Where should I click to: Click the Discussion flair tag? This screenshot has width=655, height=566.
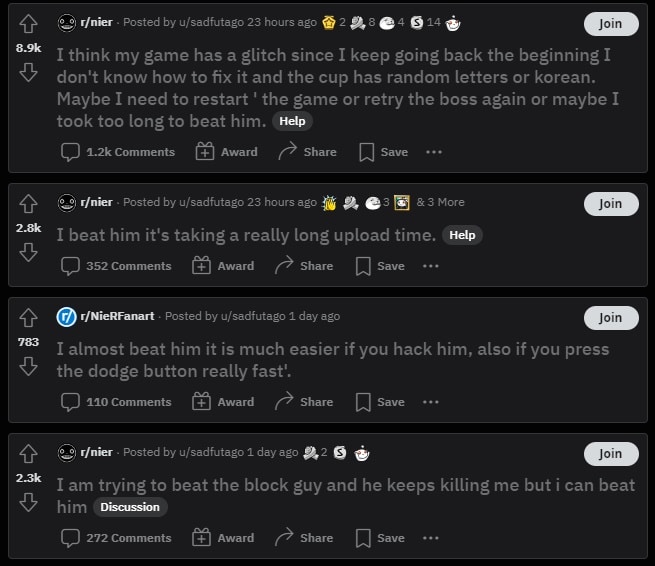coord(130,507)
